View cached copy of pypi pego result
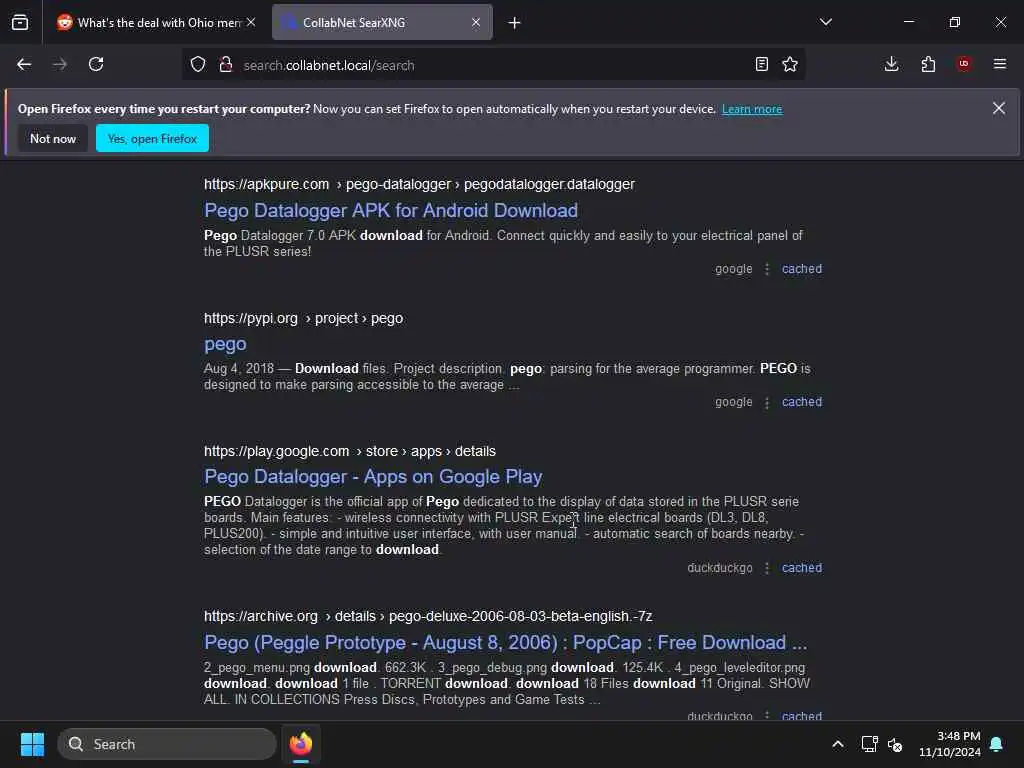This screenshot has height=768, width=1024. pos(802,402)
